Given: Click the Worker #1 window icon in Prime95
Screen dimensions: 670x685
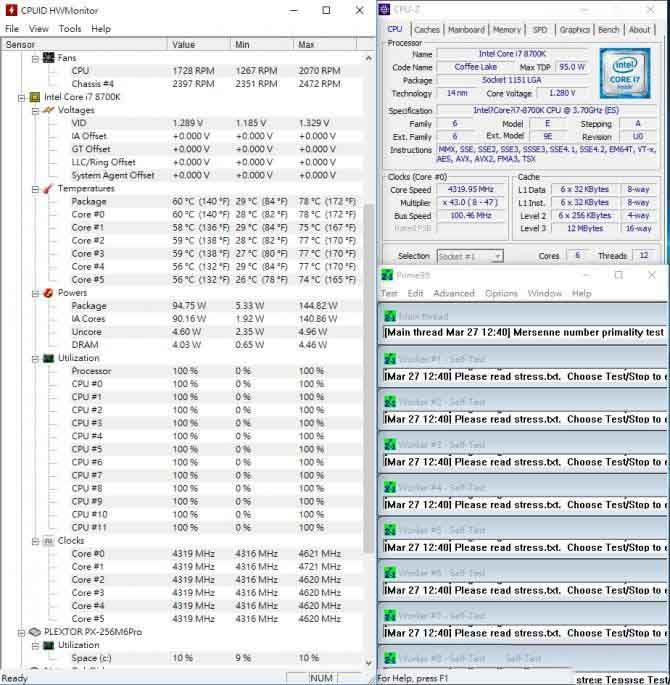Looking at the screenshot, I should click(x=390, y=359).
